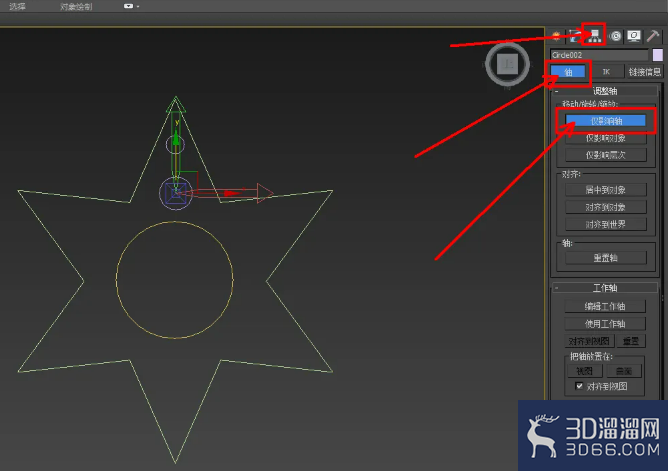Click the 对齐到世界 button
The width and height of the screenshot is (668, 471).
tap(606, 224)
